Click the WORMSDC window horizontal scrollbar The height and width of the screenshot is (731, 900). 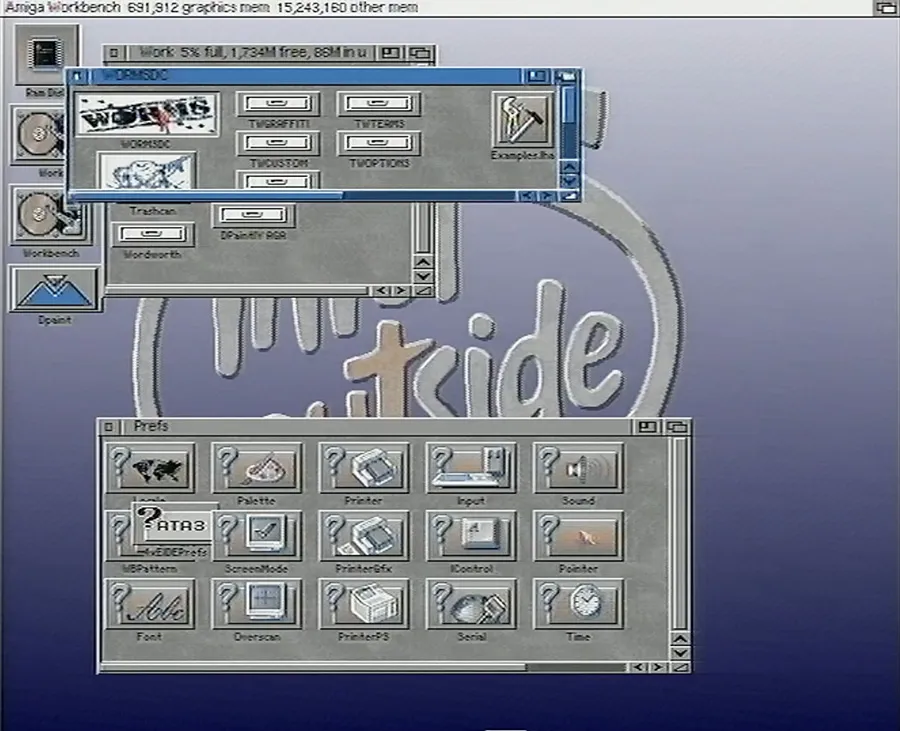tap(293, 196)
